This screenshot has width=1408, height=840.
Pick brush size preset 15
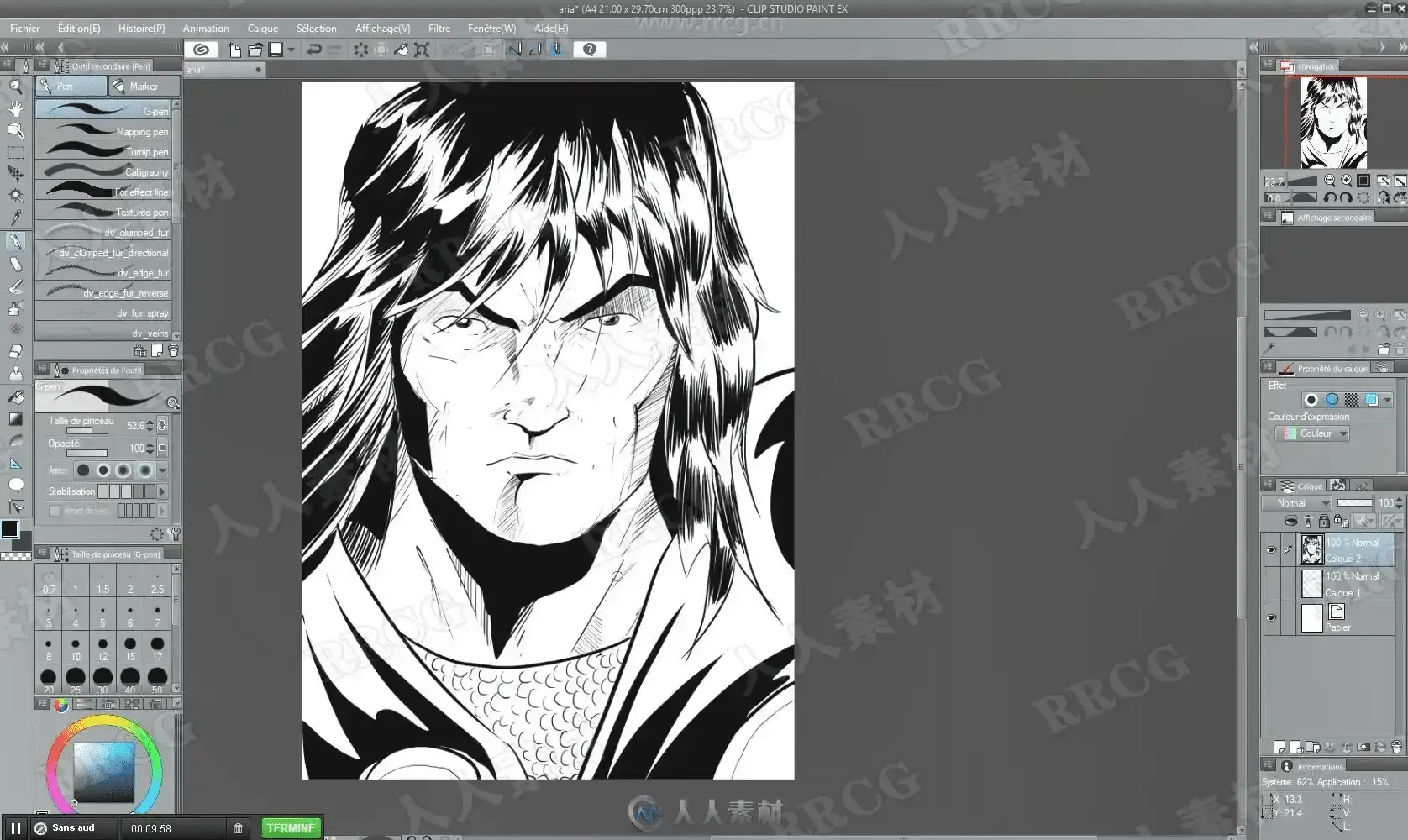pos(130,648)
